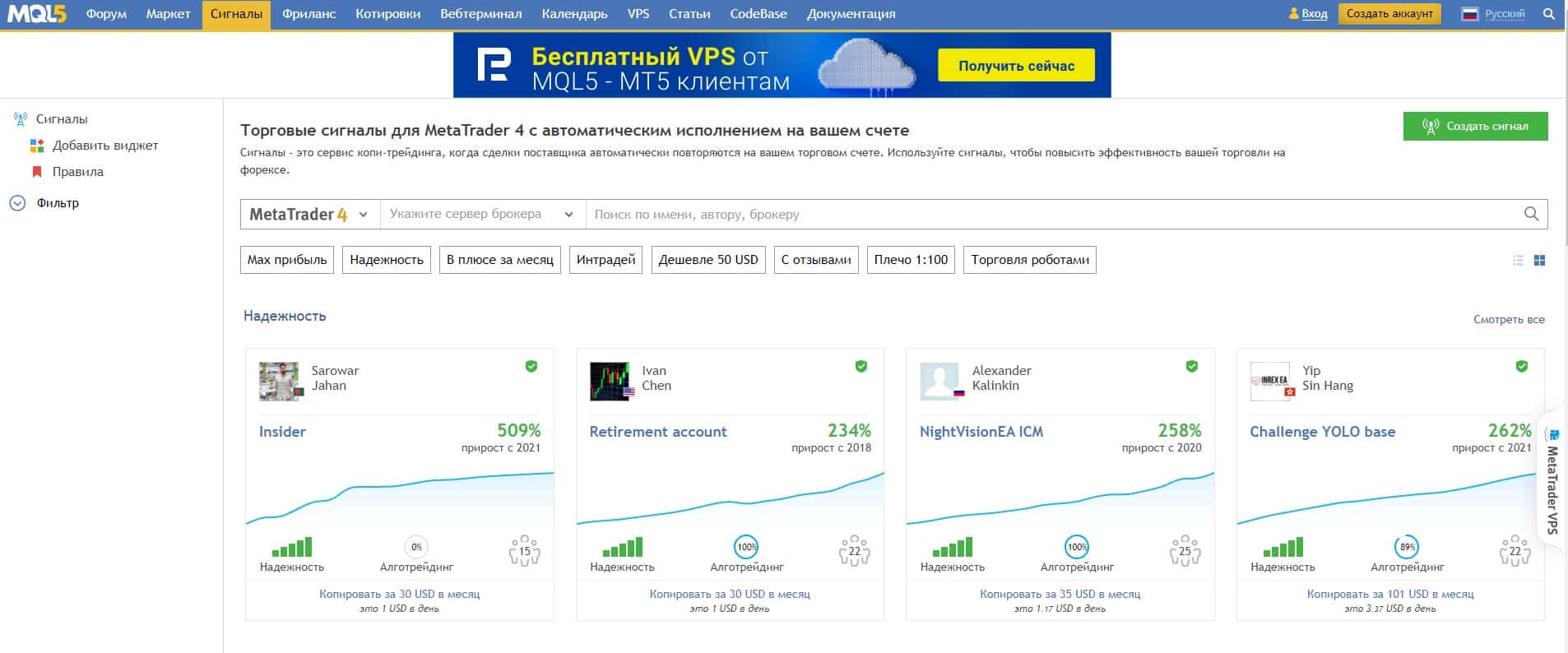Switch to list view icon
The height and width of the screenshot is (653, 1568).
1518,260
